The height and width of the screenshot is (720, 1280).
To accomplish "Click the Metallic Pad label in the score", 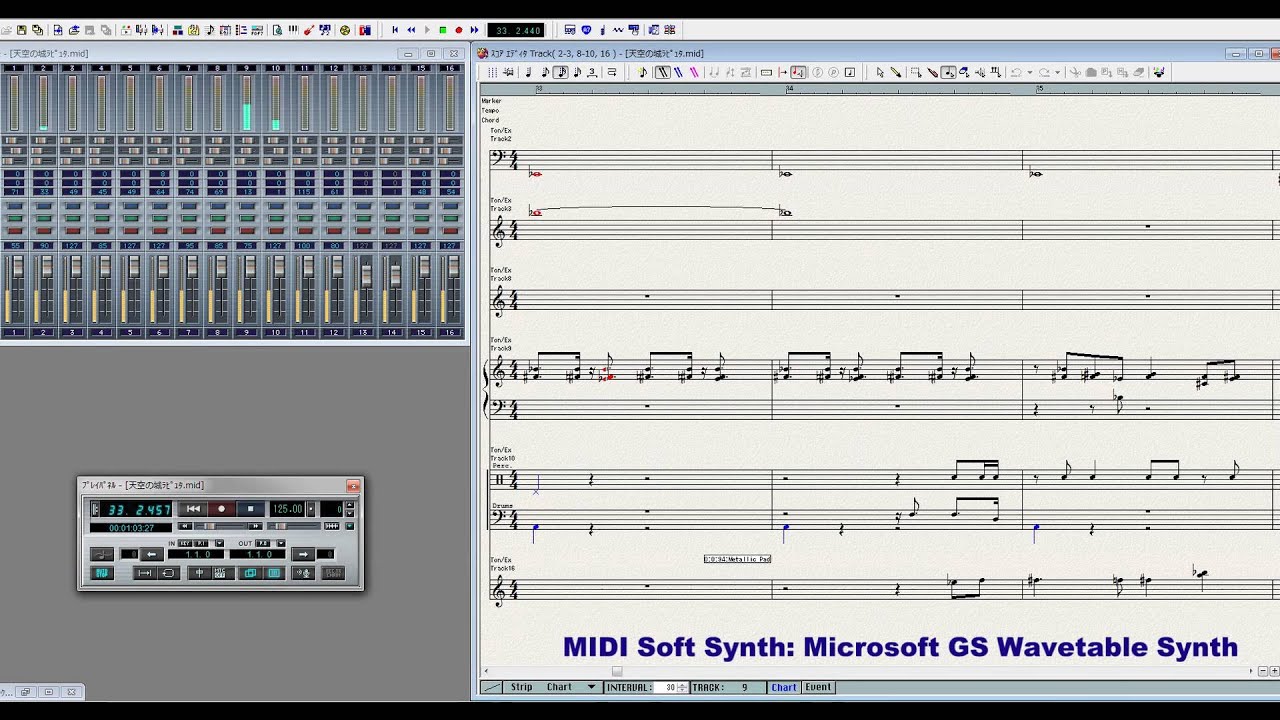I will [737, 559].
